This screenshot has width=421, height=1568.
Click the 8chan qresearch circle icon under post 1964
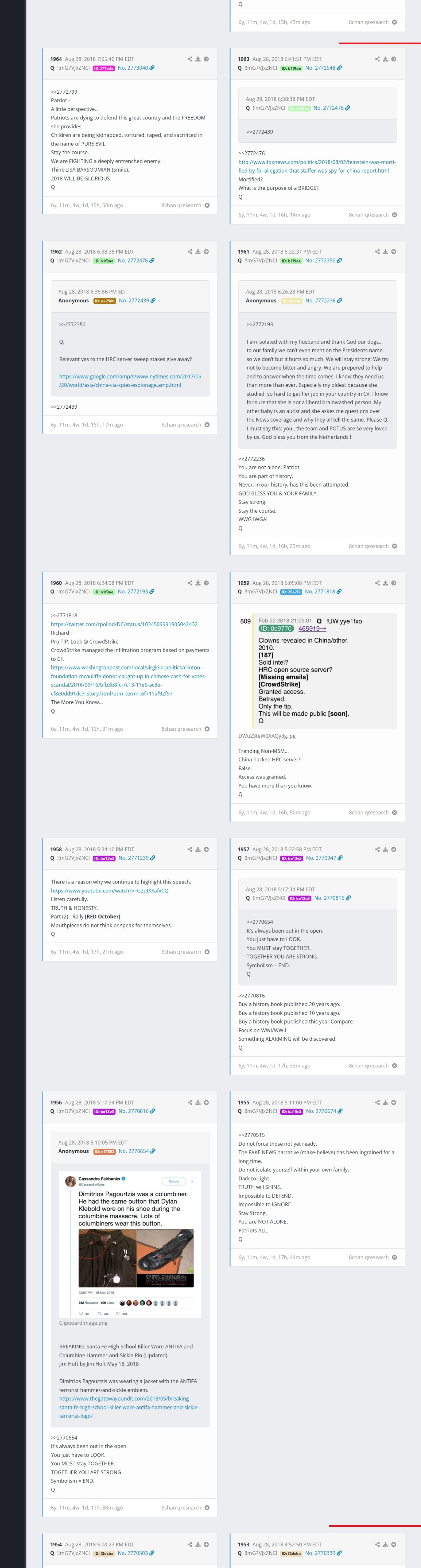point(207,205)
